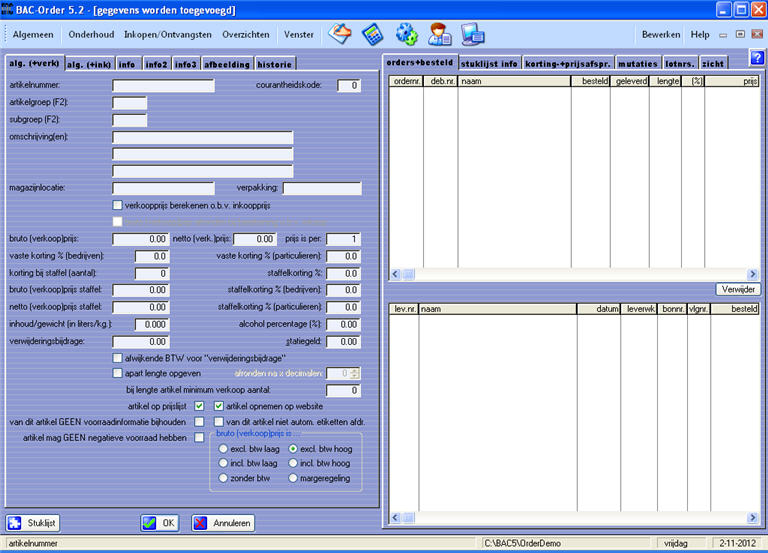Image resolution: width=768 pixels, height=553 pixels.
Task: Click the Verwijder button
Action: [737, 289]
